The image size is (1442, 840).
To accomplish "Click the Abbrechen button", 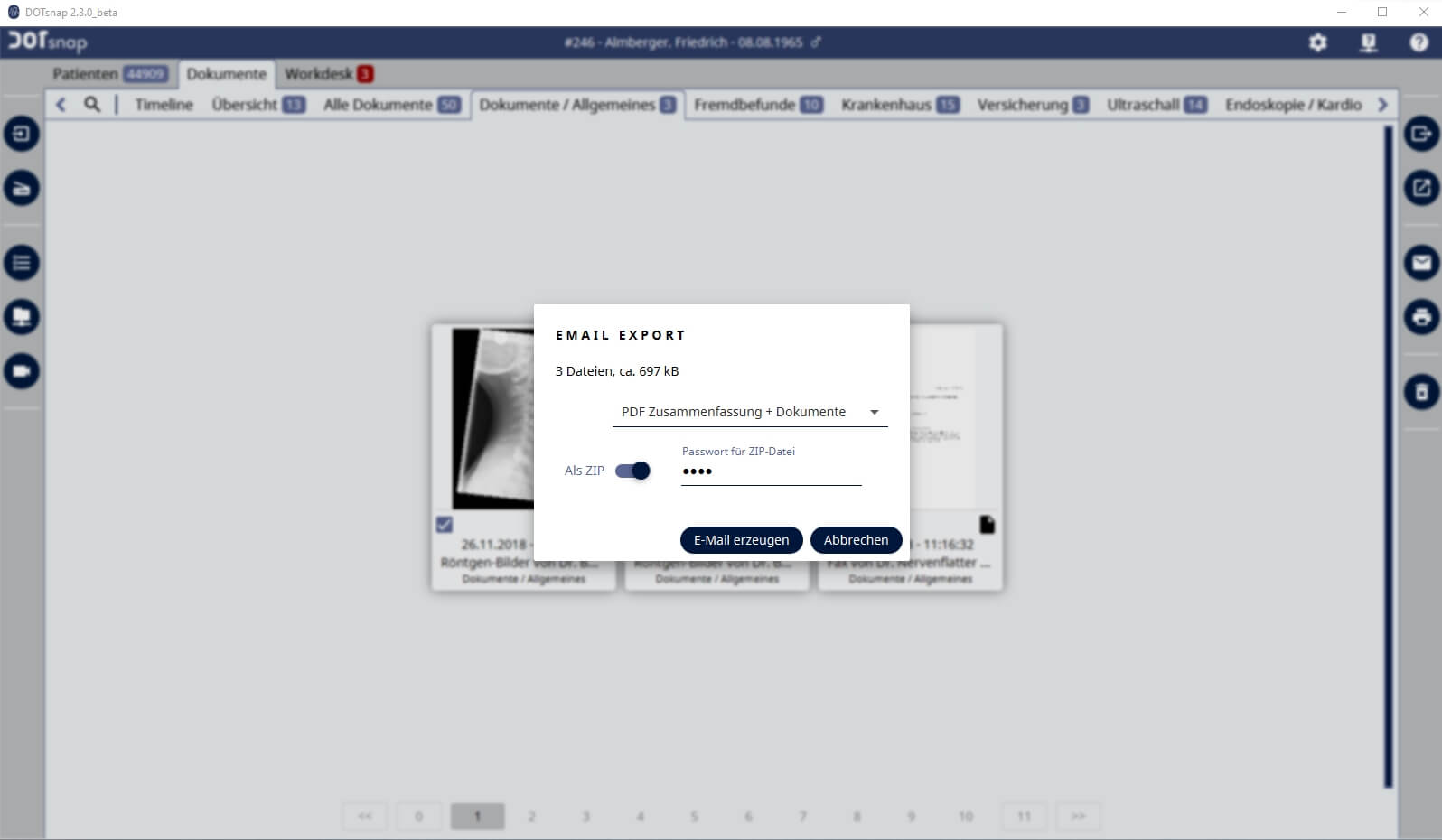I will point(856,540).
